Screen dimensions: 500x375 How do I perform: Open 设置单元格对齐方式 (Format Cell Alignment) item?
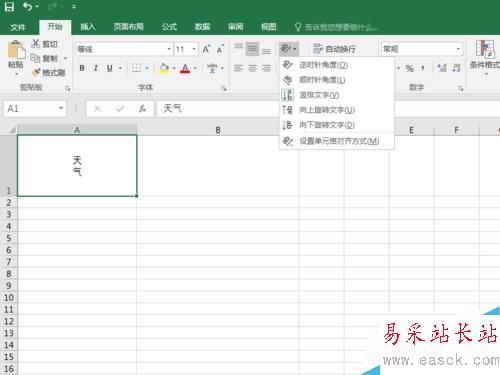click(337, 141)
